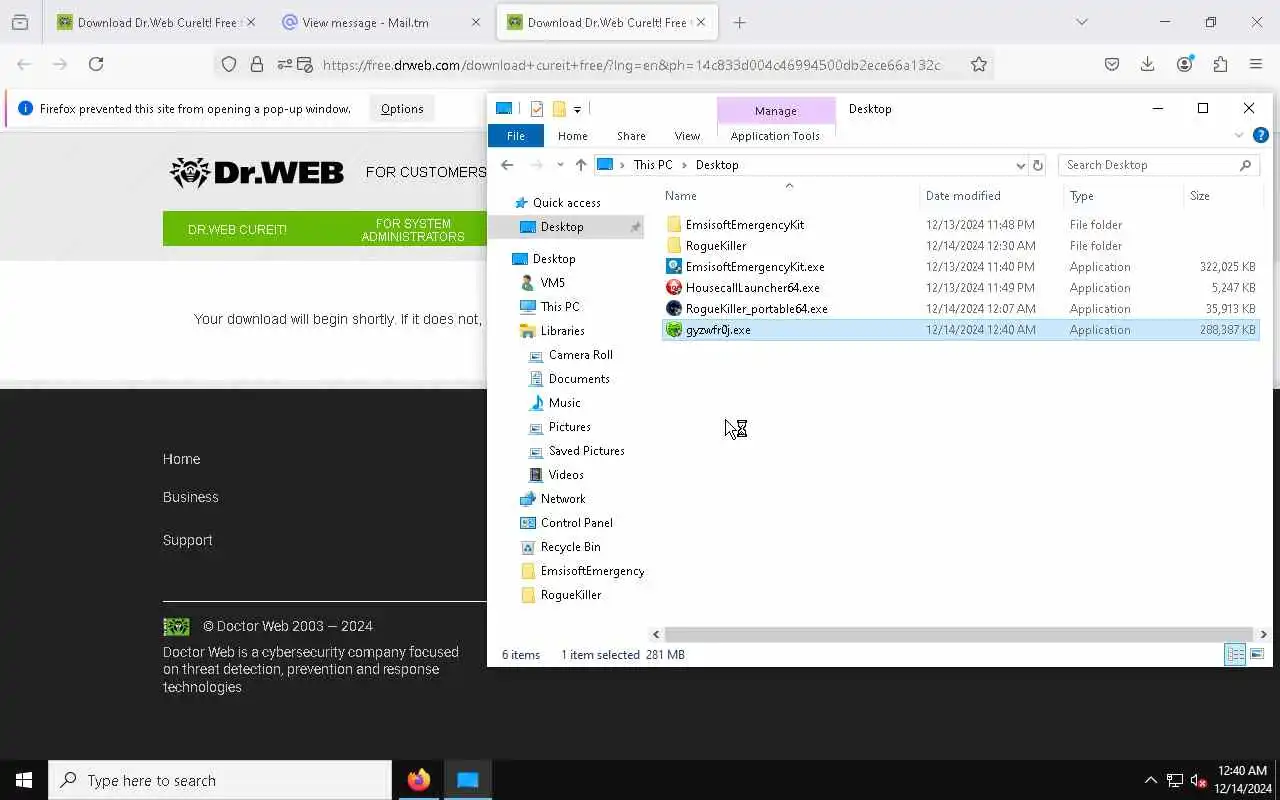Open Support footer link
This screenshot has height=800, width=1280.
(x=187, y=540)
